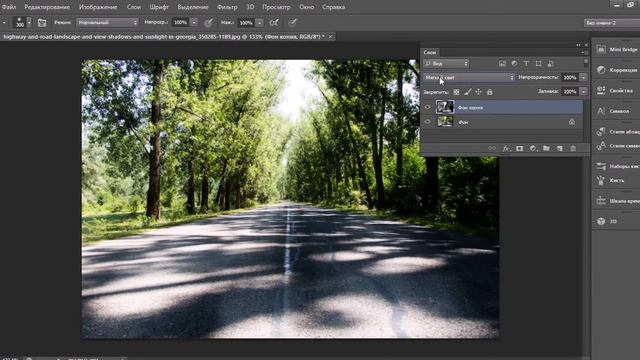Image resolution: width=640 pixels, height=360 pixels.
Task: Enable airbrush mode icon
Action: 274,22
